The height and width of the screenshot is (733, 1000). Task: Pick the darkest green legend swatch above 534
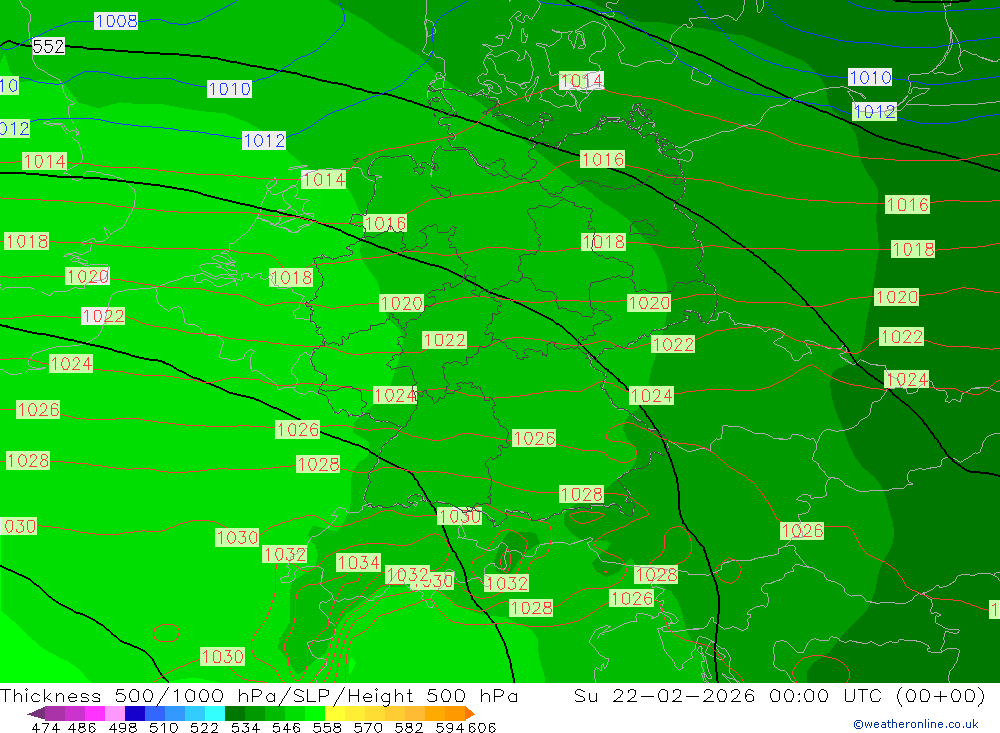[235, 713]
